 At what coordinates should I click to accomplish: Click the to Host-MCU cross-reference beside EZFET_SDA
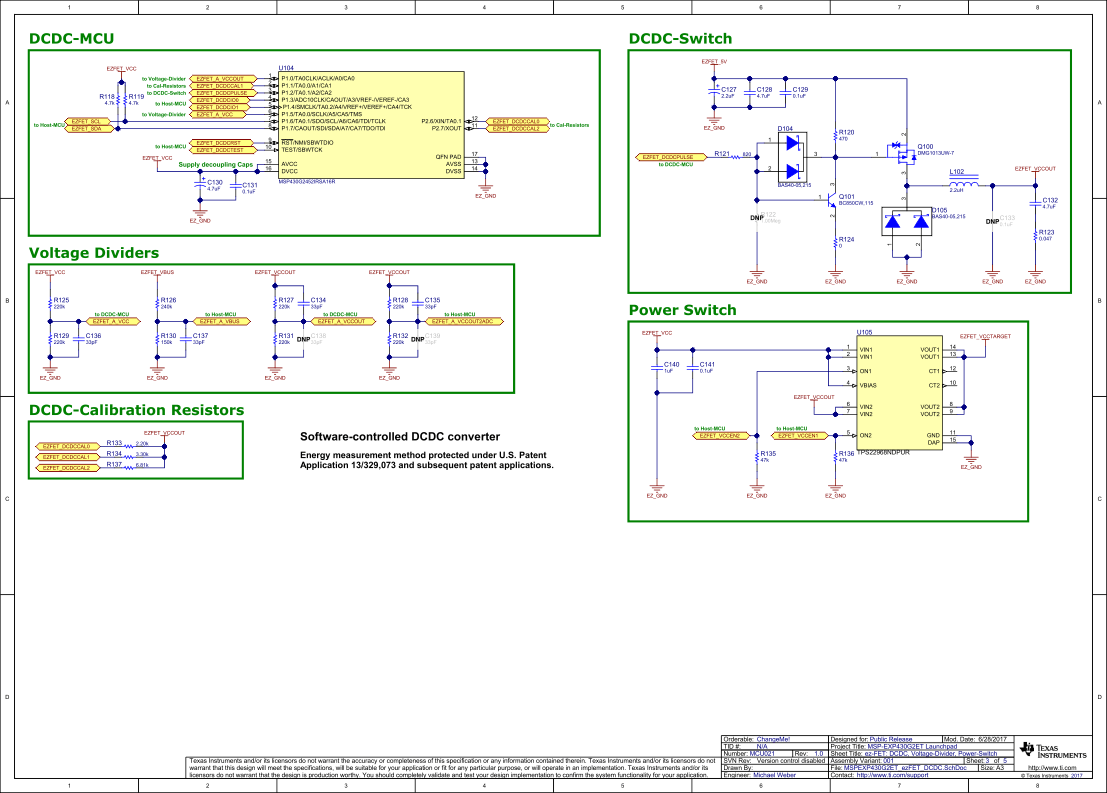(49, 125)
